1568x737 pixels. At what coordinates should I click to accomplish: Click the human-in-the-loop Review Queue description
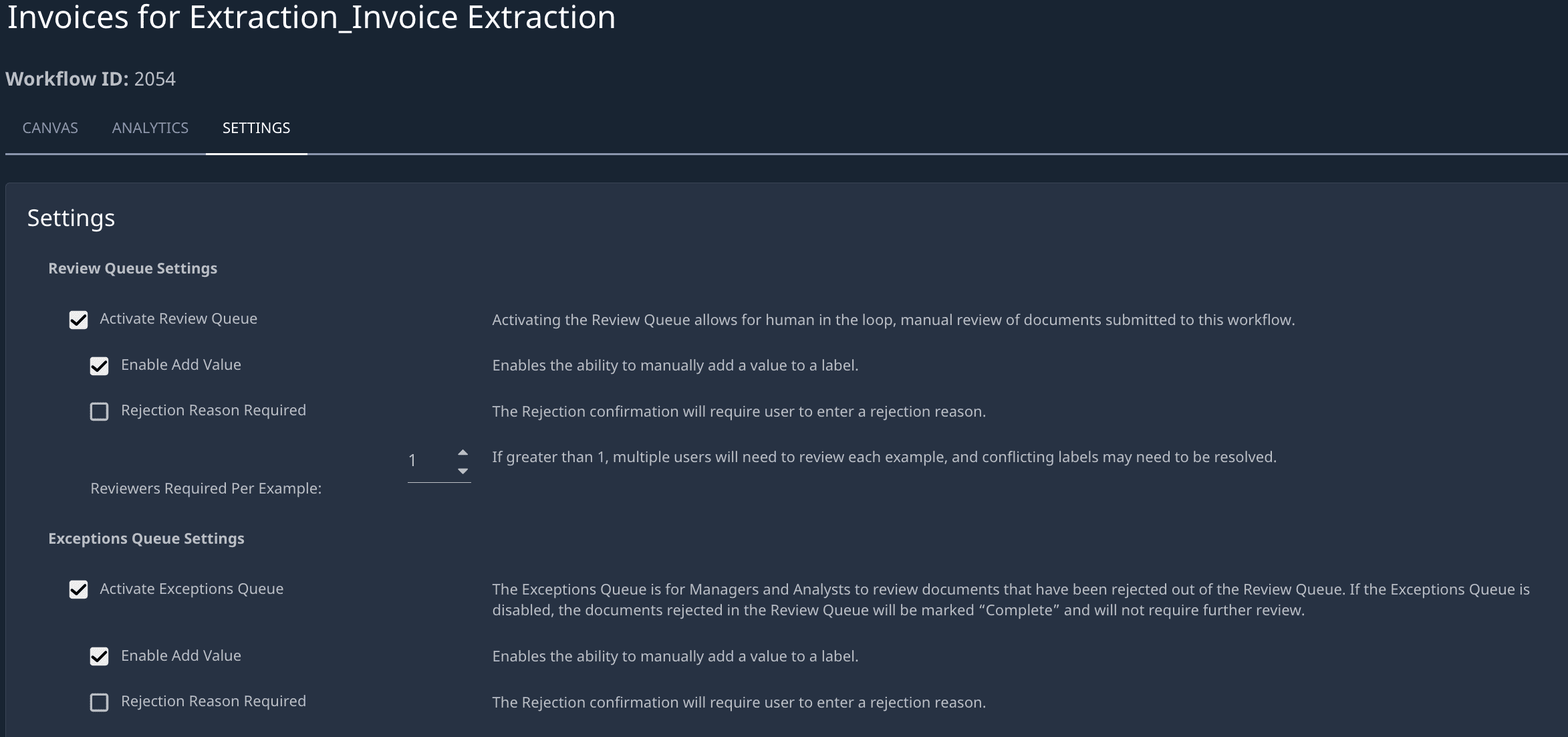893,320
